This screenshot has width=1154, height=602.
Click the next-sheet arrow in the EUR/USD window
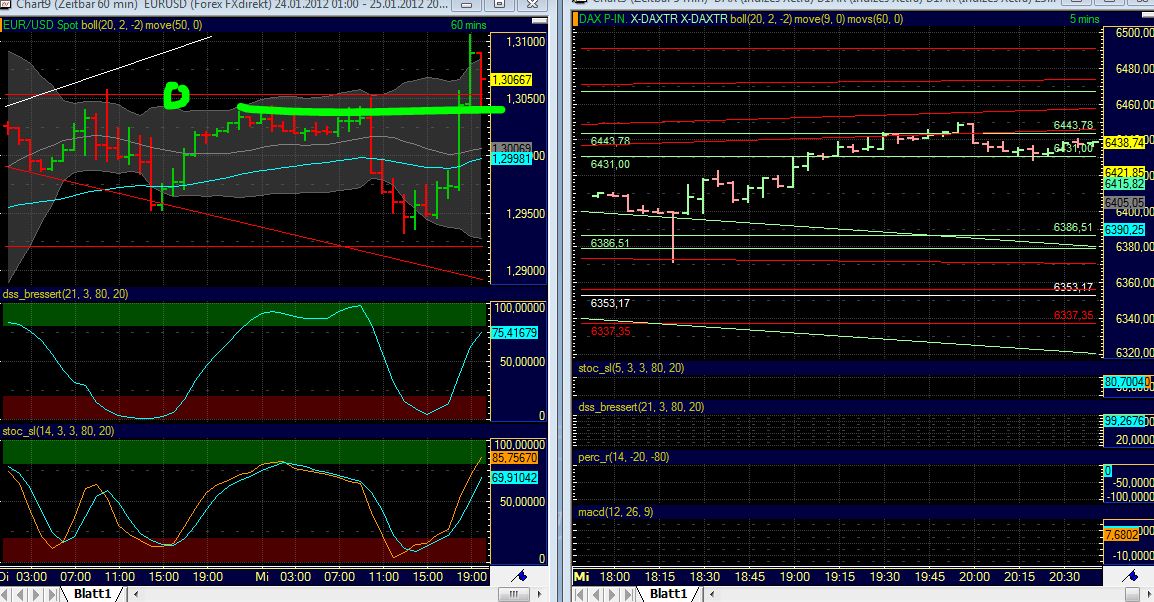35,594
